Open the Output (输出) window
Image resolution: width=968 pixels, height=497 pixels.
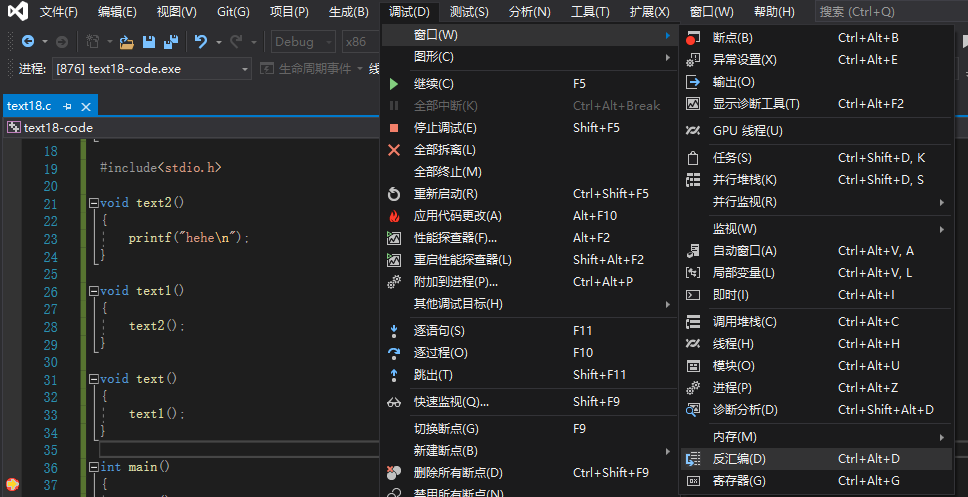[x=816, y=82]
